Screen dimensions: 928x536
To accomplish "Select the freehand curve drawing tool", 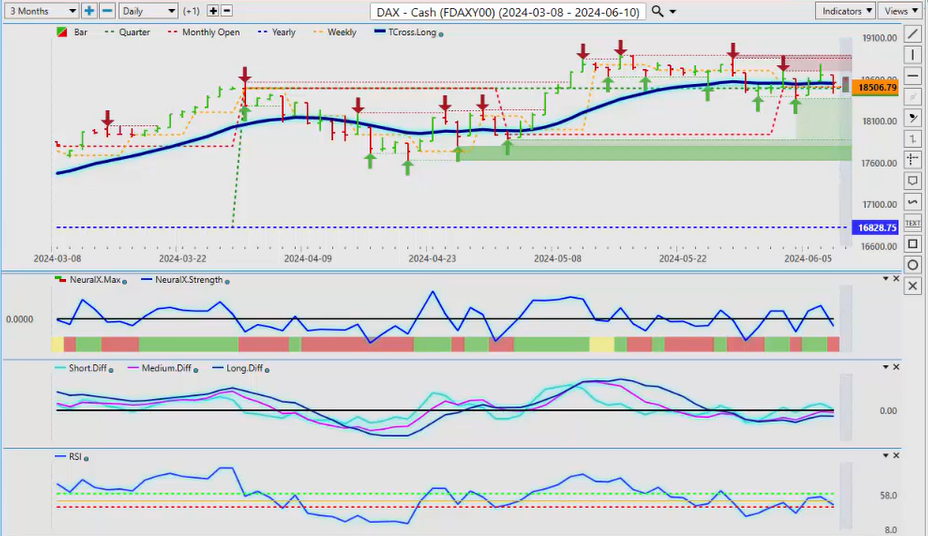I will [913, 202].
